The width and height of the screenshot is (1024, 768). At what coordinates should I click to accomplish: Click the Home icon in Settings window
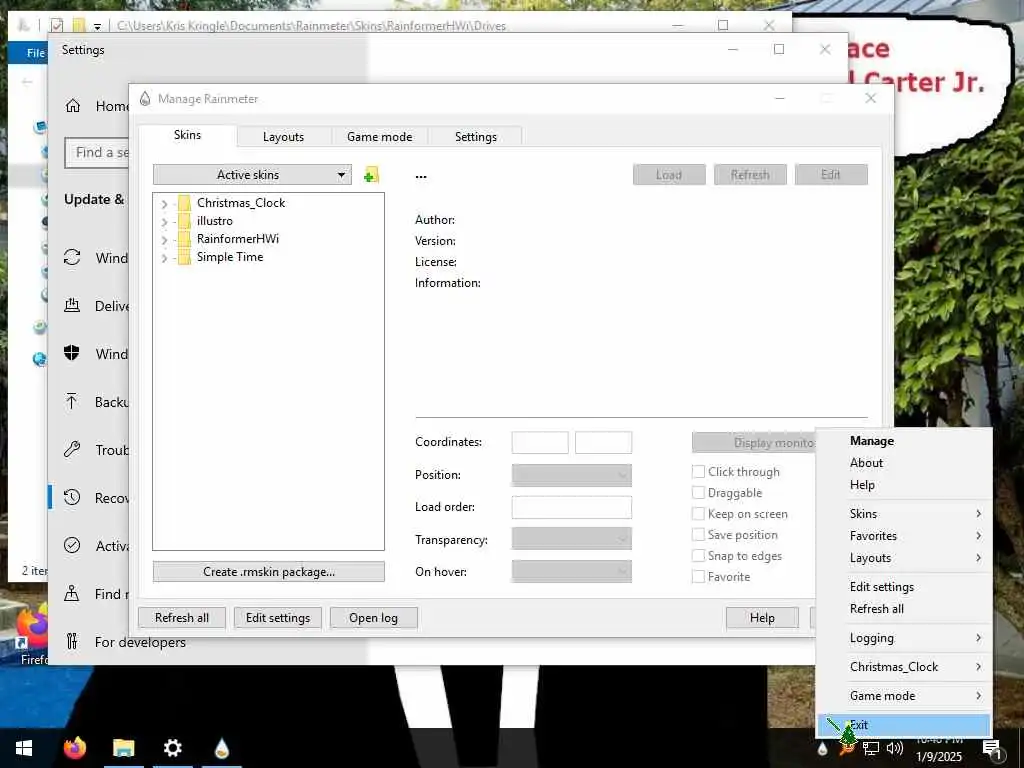[72, 106]
